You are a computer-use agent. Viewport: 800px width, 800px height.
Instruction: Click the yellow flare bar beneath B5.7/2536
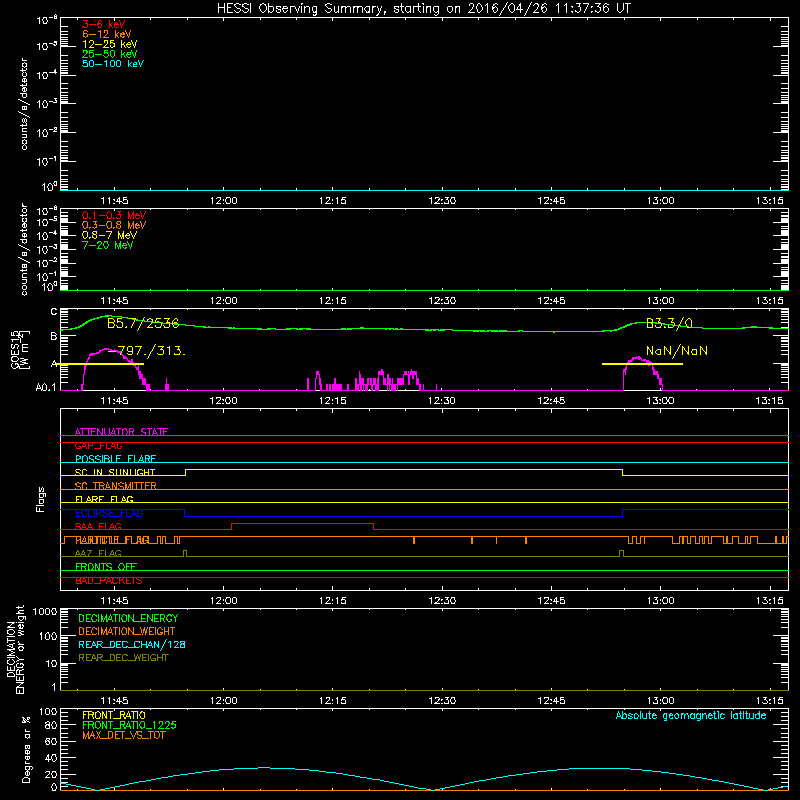tap(100, 364)
